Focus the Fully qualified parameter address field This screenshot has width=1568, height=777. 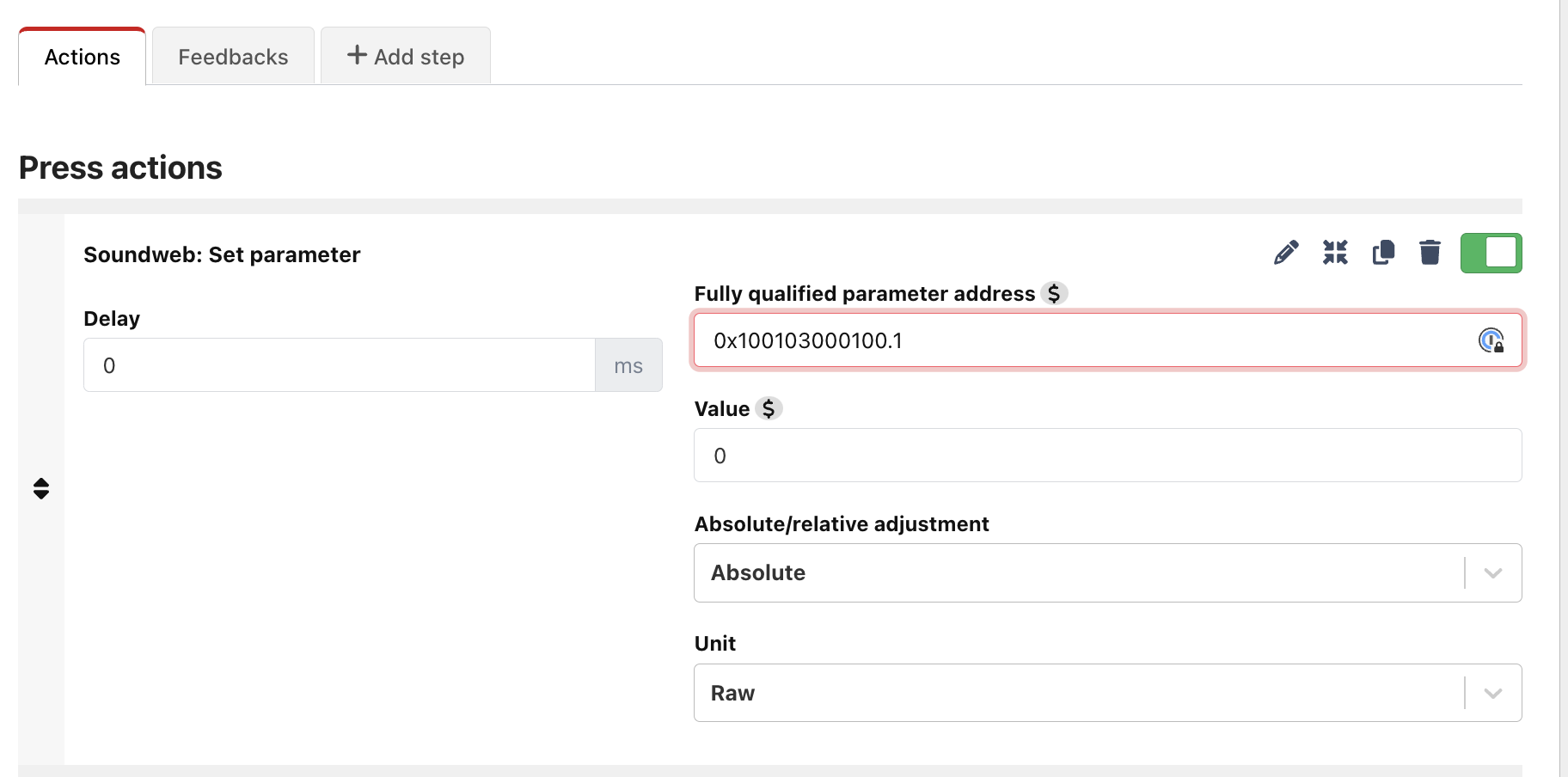click(1083, 341)
